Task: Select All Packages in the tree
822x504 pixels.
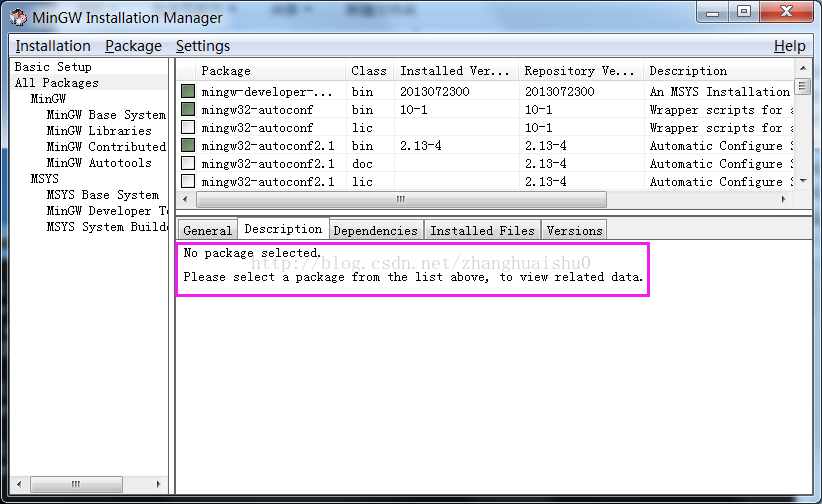Action: click(57, 83)
